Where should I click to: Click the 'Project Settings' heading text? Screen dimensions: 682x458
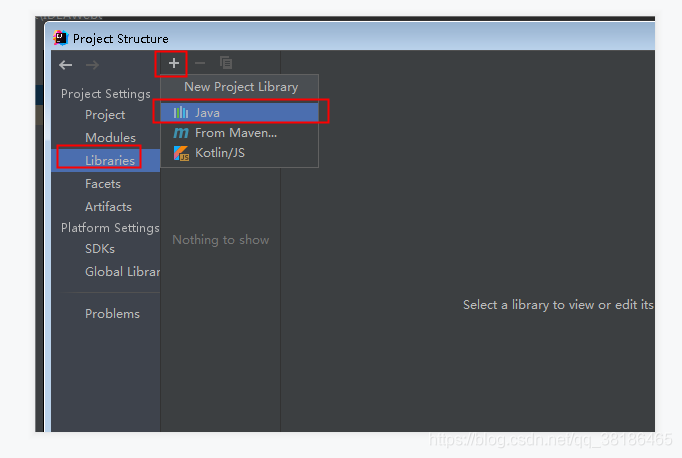click(x=106, y=94)
